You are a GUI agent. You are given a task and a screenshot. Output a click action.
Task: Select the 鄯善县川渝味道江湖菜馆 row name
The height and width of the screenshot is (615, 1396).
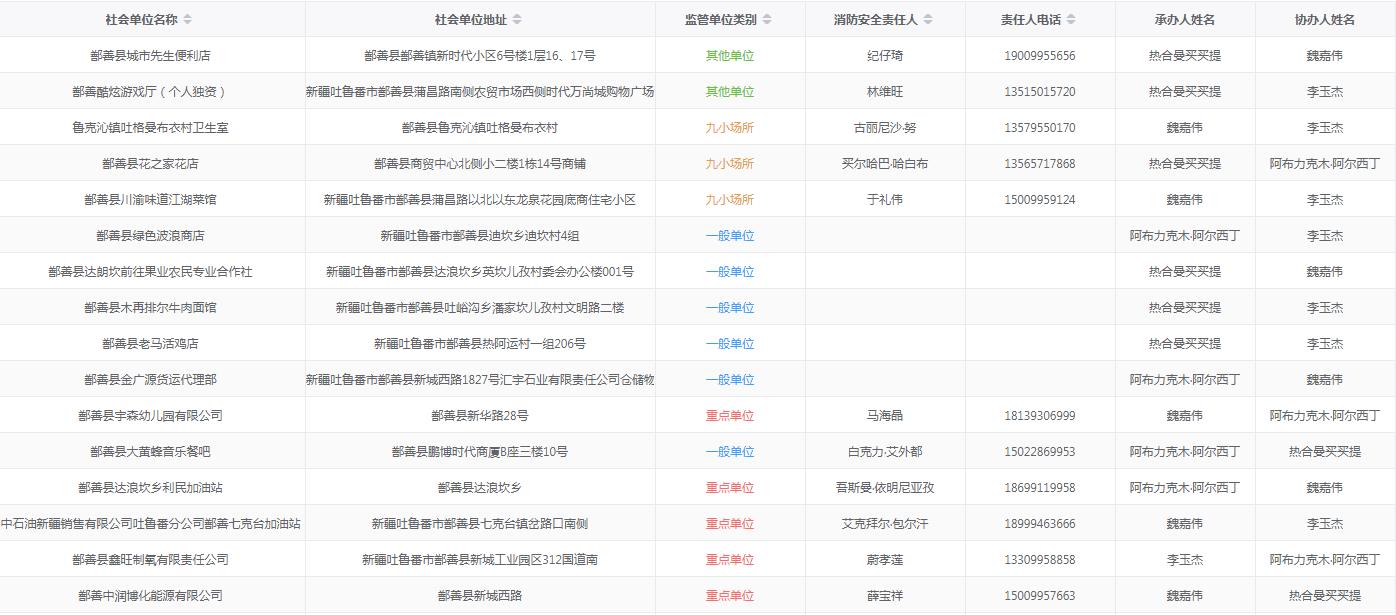[150, 200]
